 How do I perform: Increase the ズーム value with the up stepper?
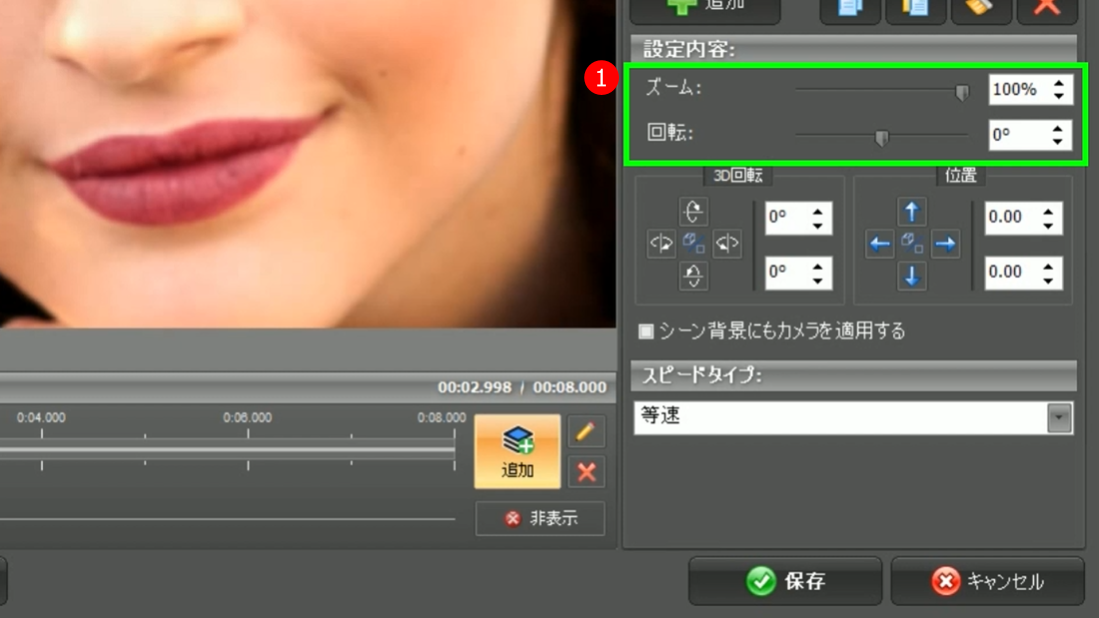[1058, 83]
